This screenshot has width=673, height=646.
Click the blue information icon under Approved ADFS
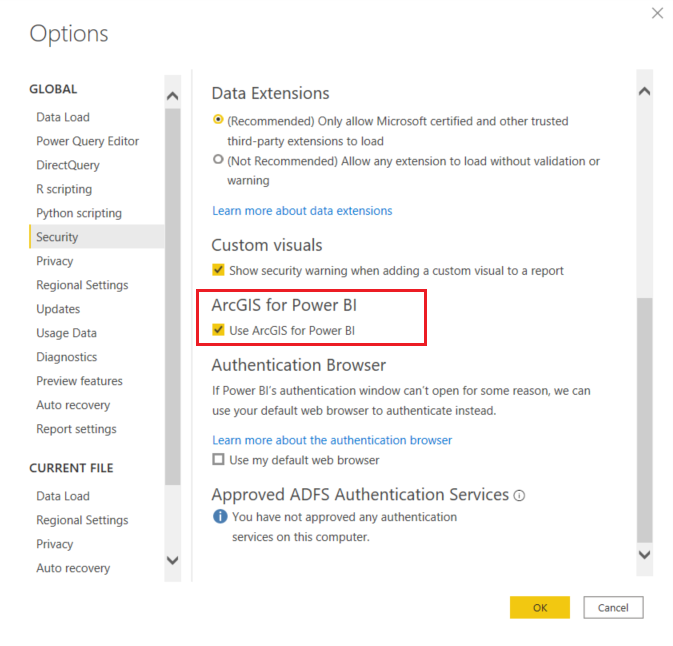pos(220,517)
